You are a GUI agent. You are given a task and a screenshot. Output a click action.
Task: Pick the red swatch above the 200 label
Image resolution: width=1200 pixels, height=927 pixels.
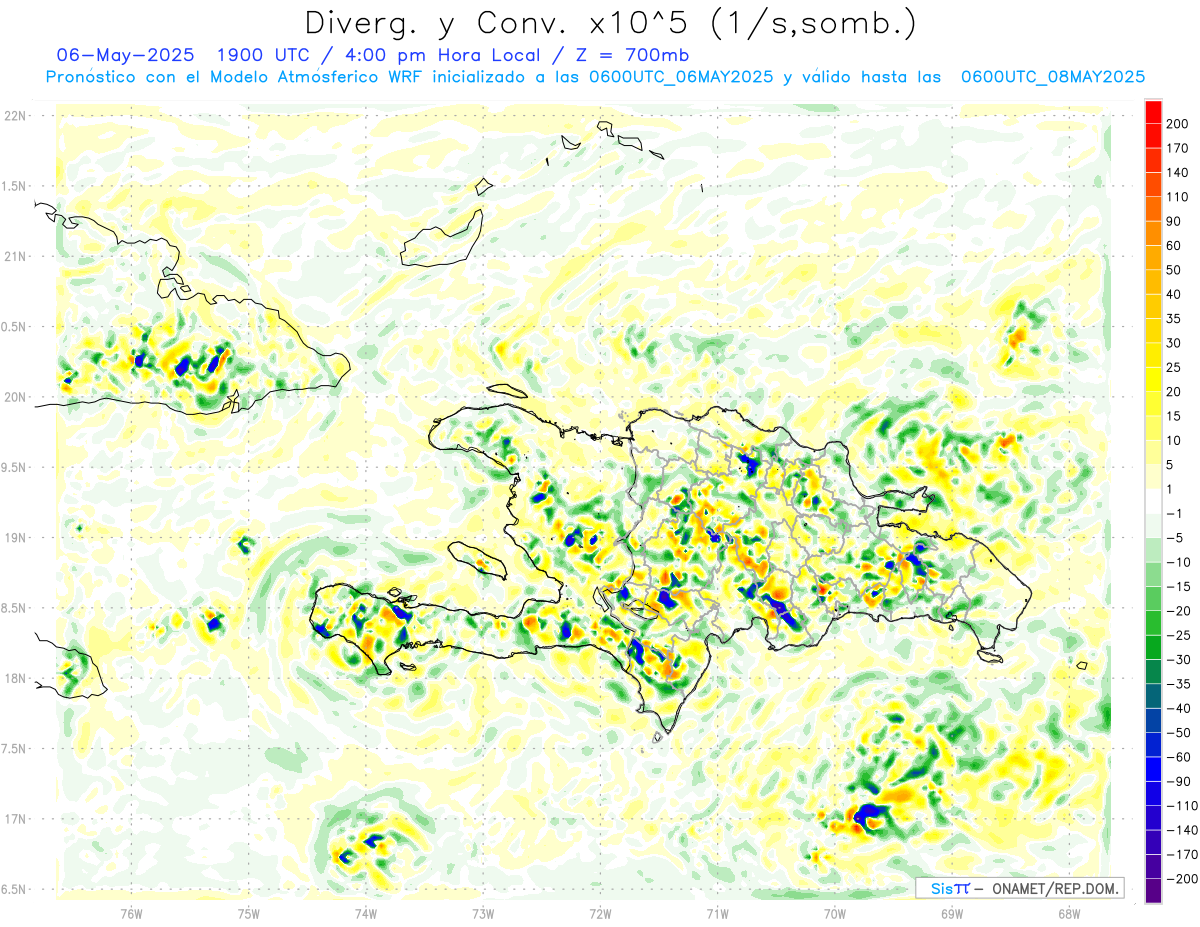pyautogui.click(x=1153, y=112)
